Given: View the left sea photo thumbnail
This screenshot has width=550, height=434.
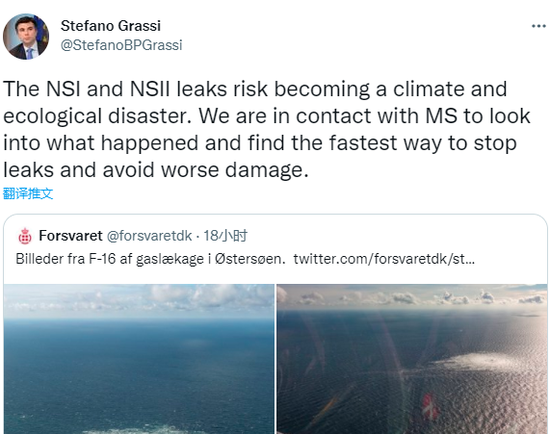Looking at the screenshot, I should click(x=139, y=359).
